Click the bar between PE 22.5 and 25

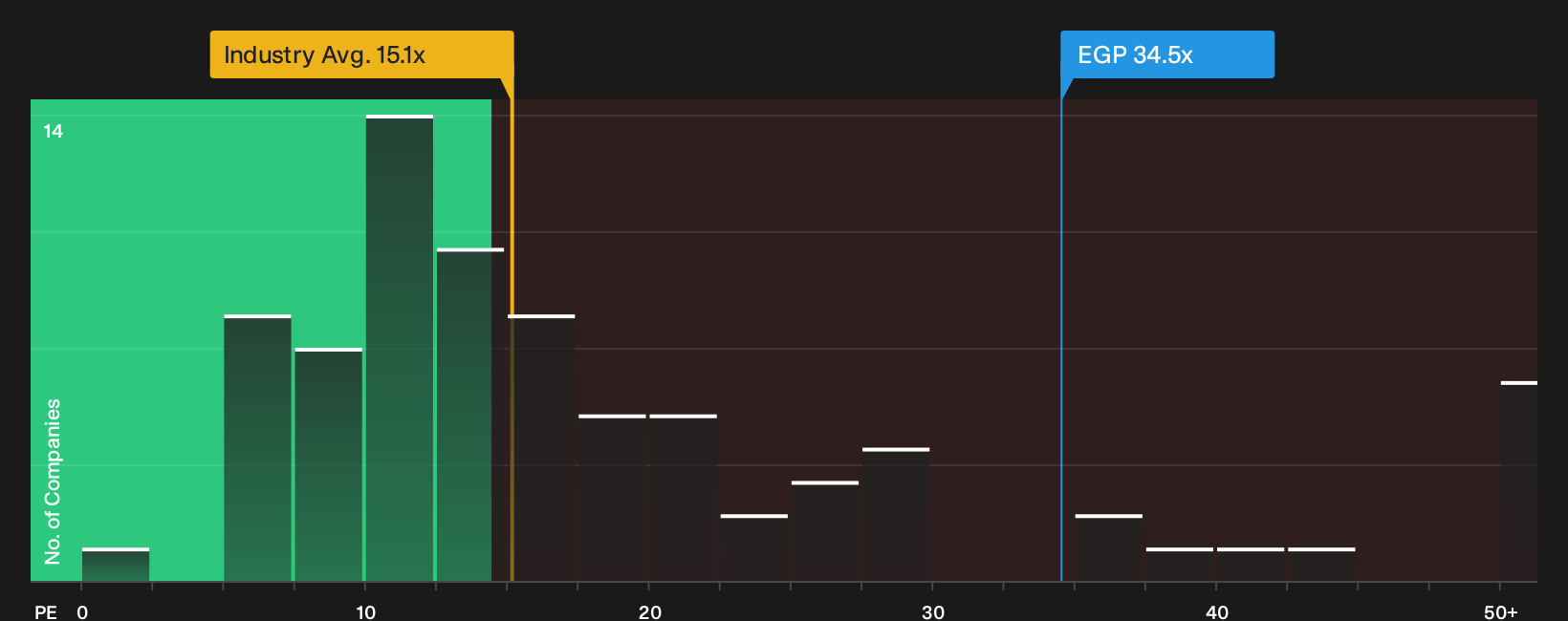pyautogui.click(x=754, y=547)
